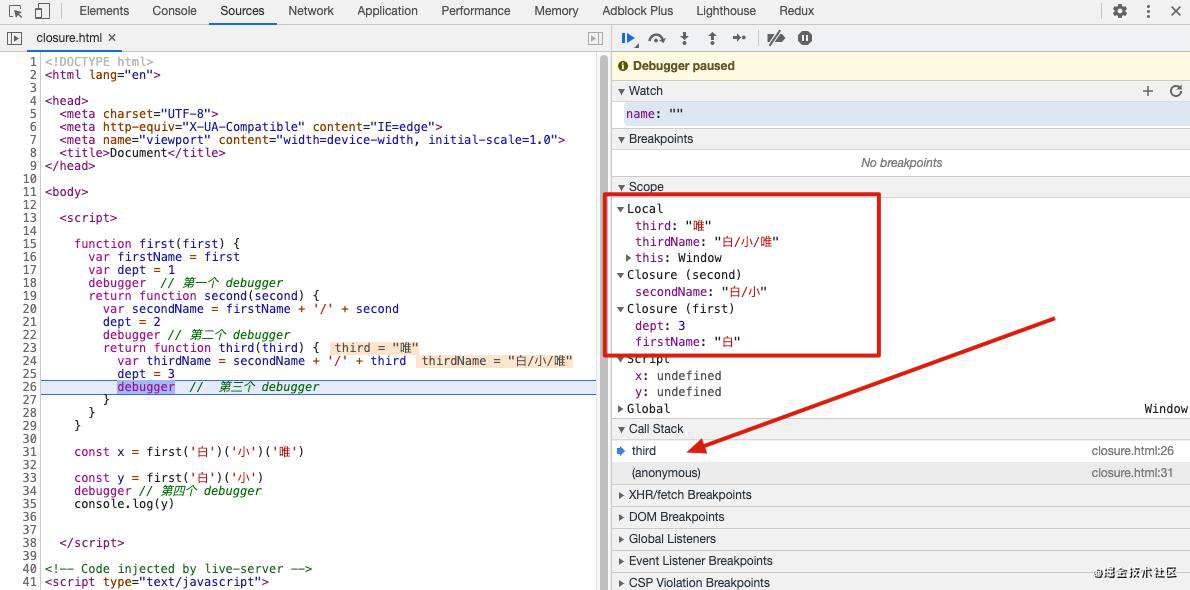This screenshot has width=1190, height=590.
Task: Click the 'Debugger paused' banner text
Action: point(684,66)
